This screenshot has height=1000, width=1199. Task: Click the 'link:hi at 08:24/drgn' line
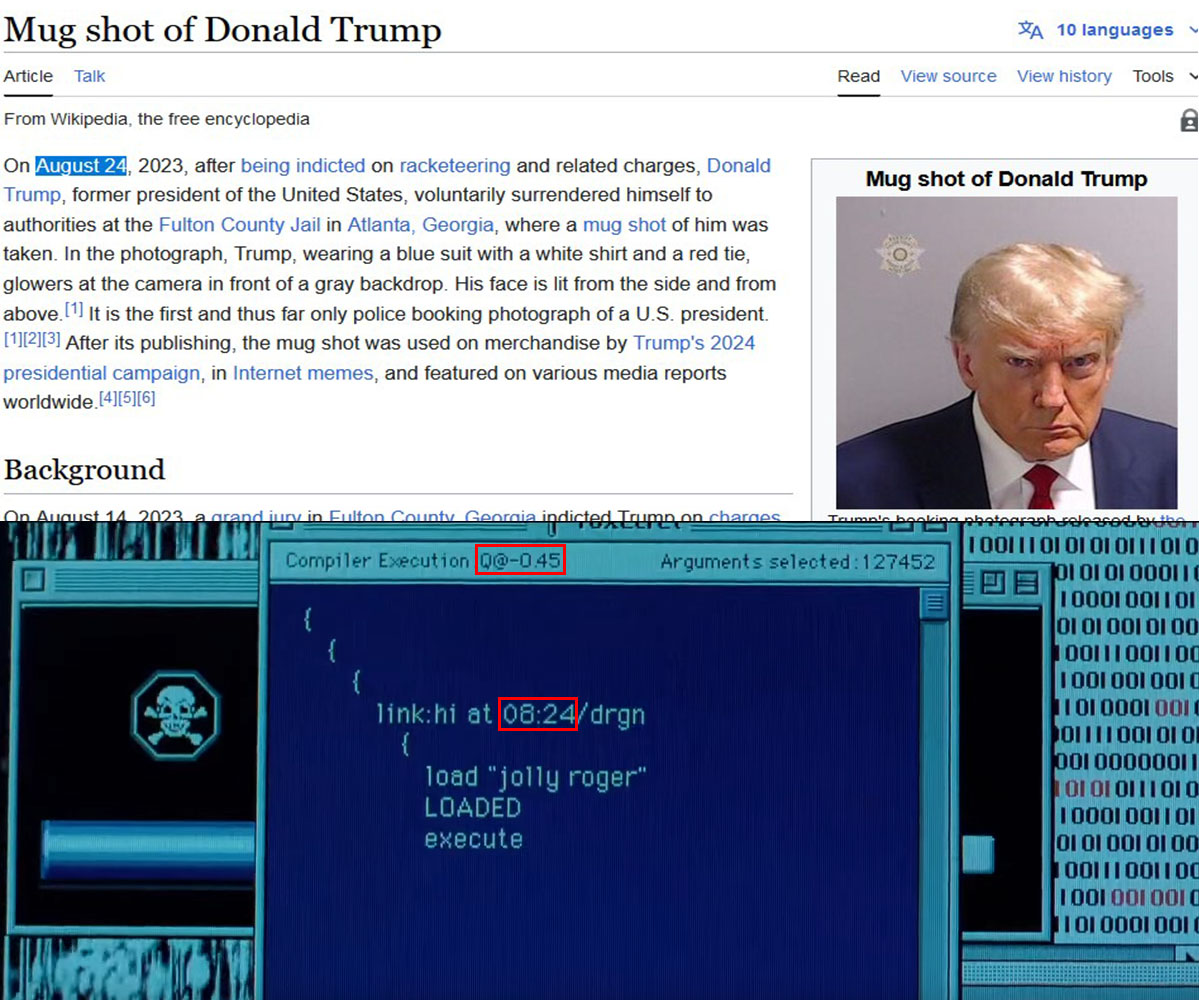[511, 714]
